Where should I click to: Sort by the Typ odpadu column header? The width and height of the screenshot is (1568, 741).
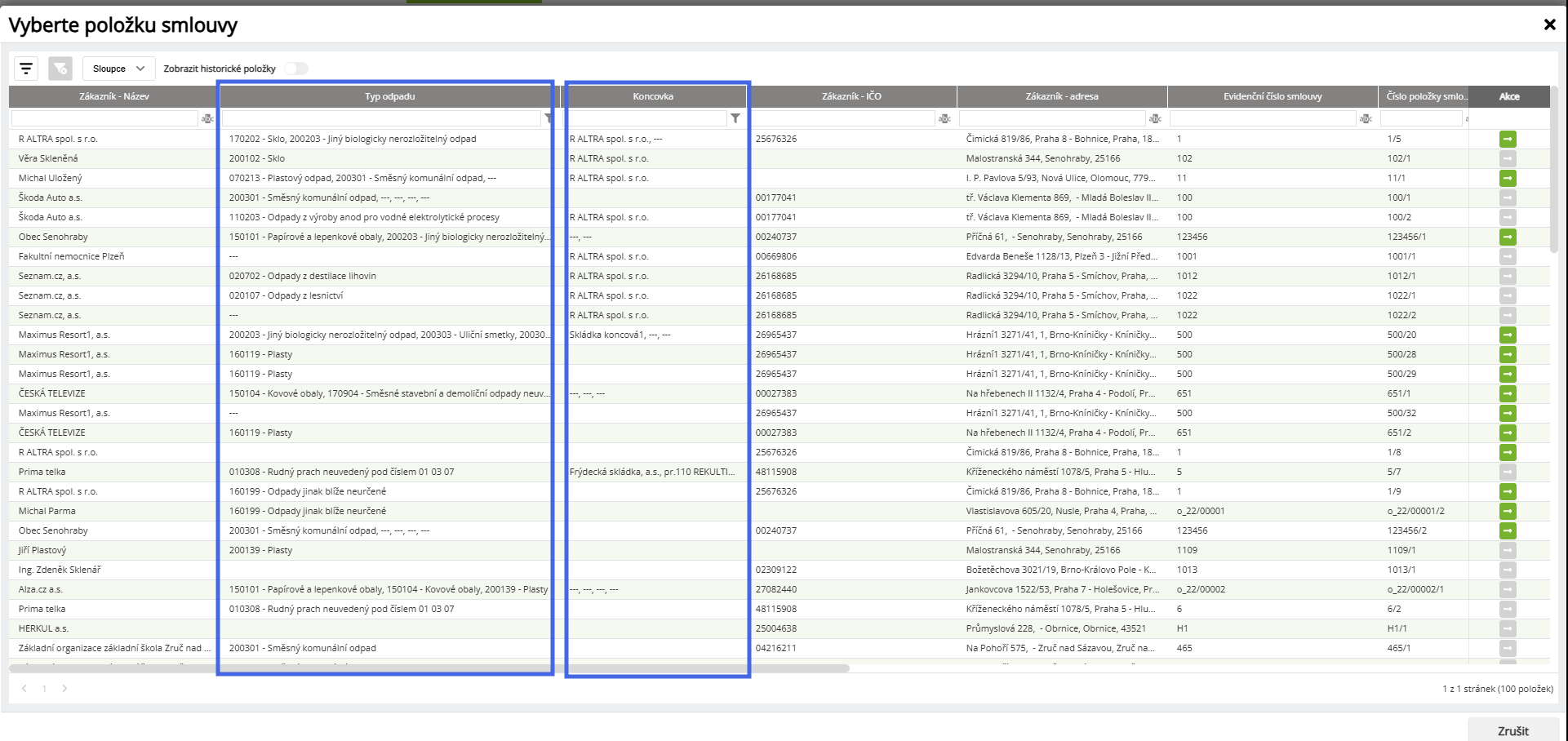(389, 96)
